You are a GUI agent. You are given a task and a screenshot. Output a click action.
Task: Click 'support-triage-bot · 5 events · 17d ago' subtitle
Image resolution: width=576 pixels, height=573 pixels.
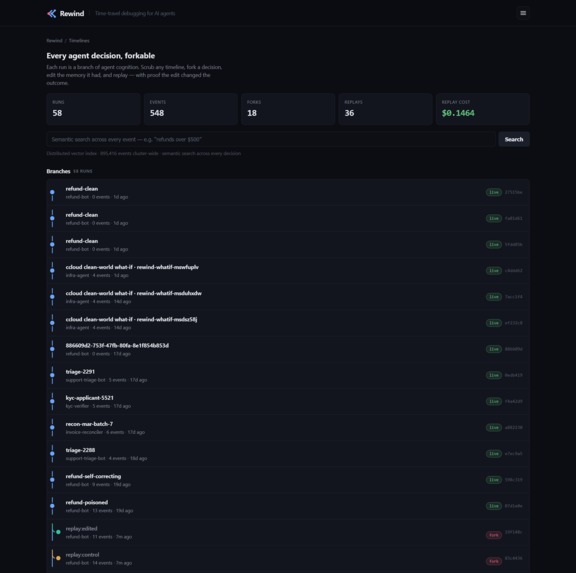(x=106, y=380)
